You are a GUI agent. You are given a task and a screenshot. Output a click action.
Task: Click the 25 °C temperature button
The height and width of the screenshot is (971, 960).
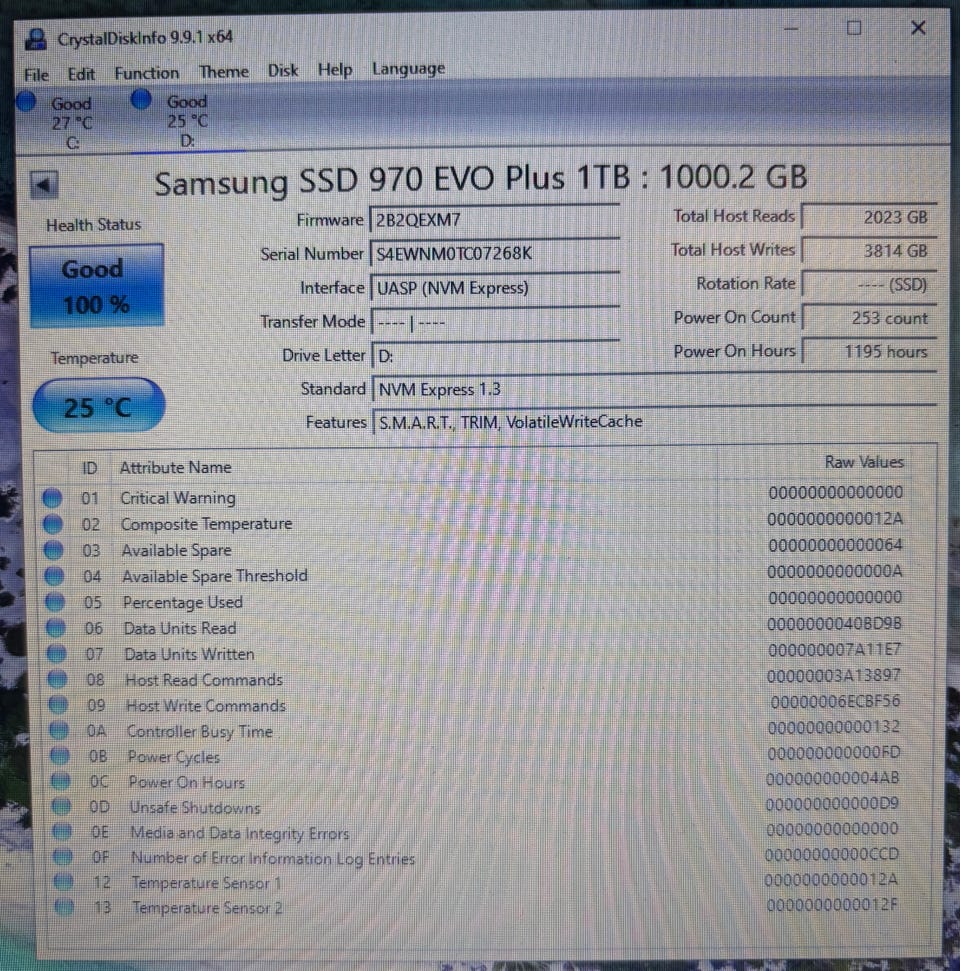(98, 406)
